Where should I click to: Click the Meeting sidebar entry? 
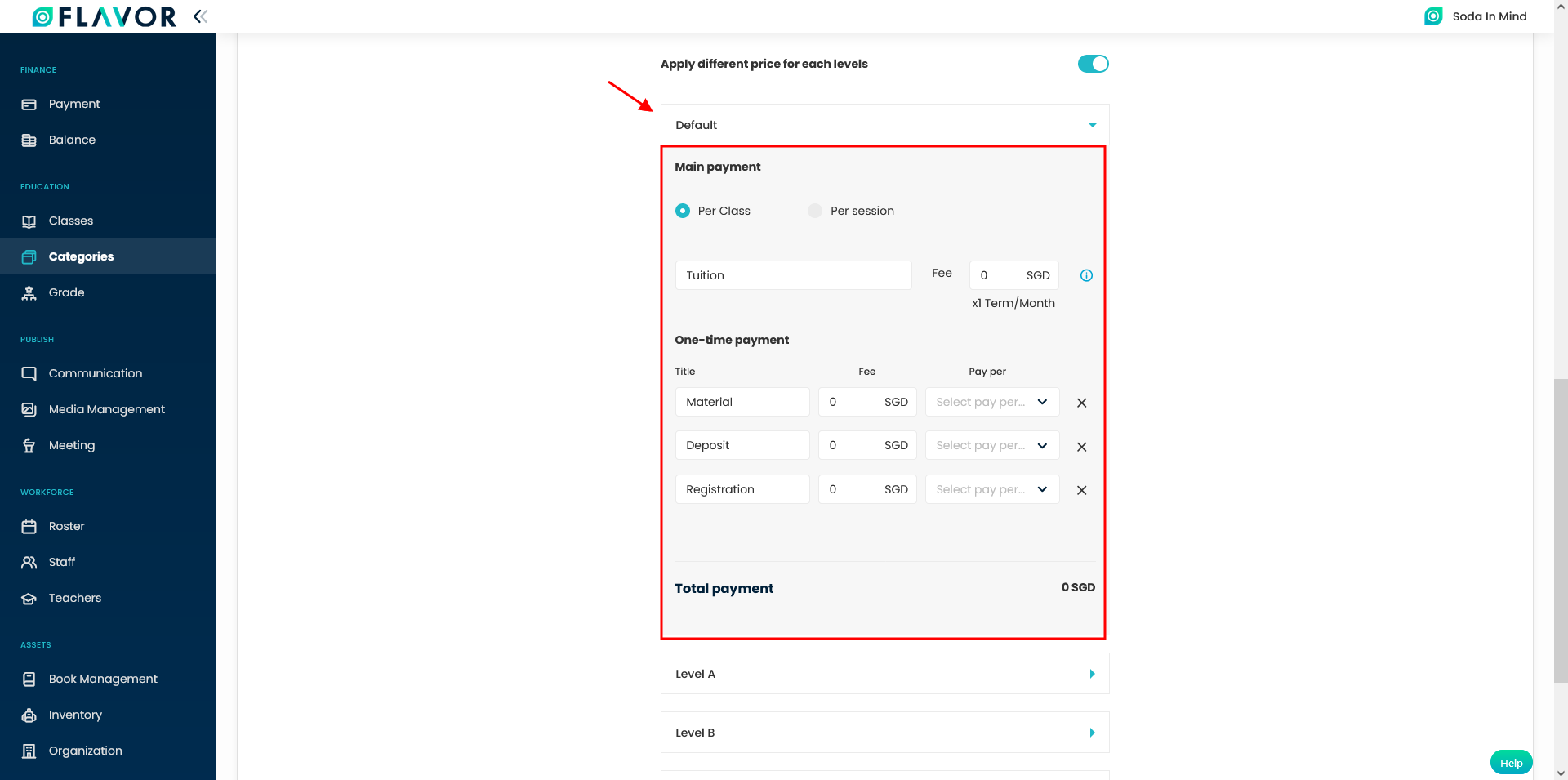(108, 445)
